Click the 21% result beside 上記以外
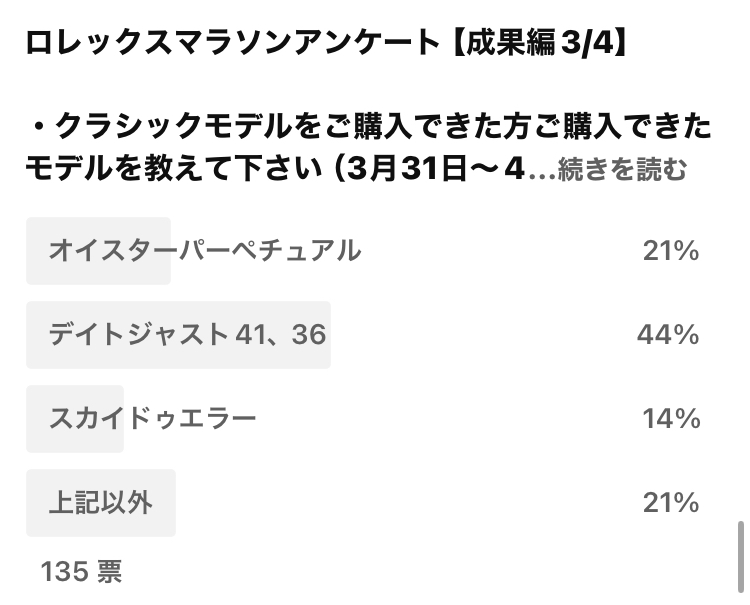 click(671, 503)
